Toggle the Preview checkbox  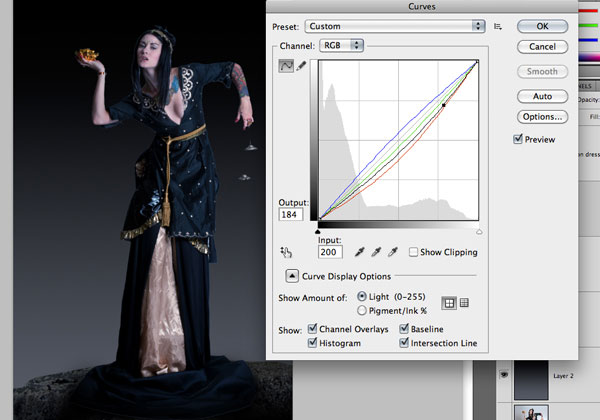[518, 139]
